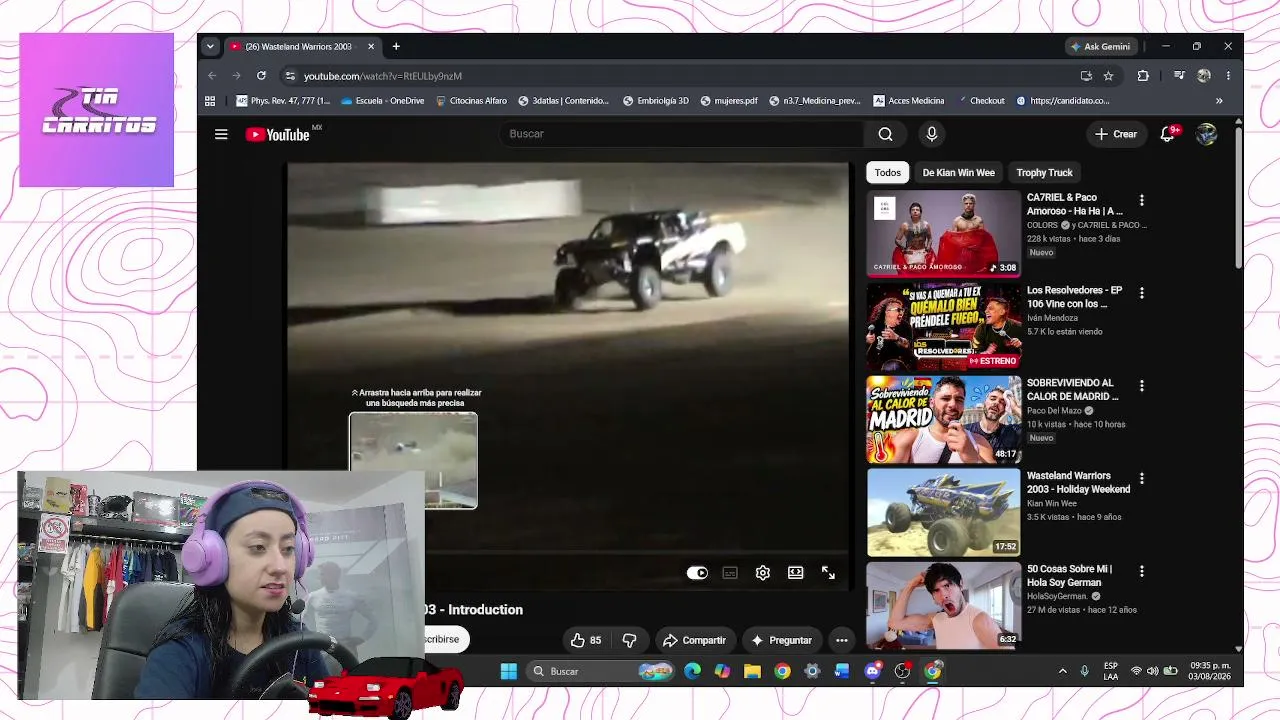Viewport: 1280px width, 720px height.
Task: Open the Windows Start menu
Action: pos(508,671)
